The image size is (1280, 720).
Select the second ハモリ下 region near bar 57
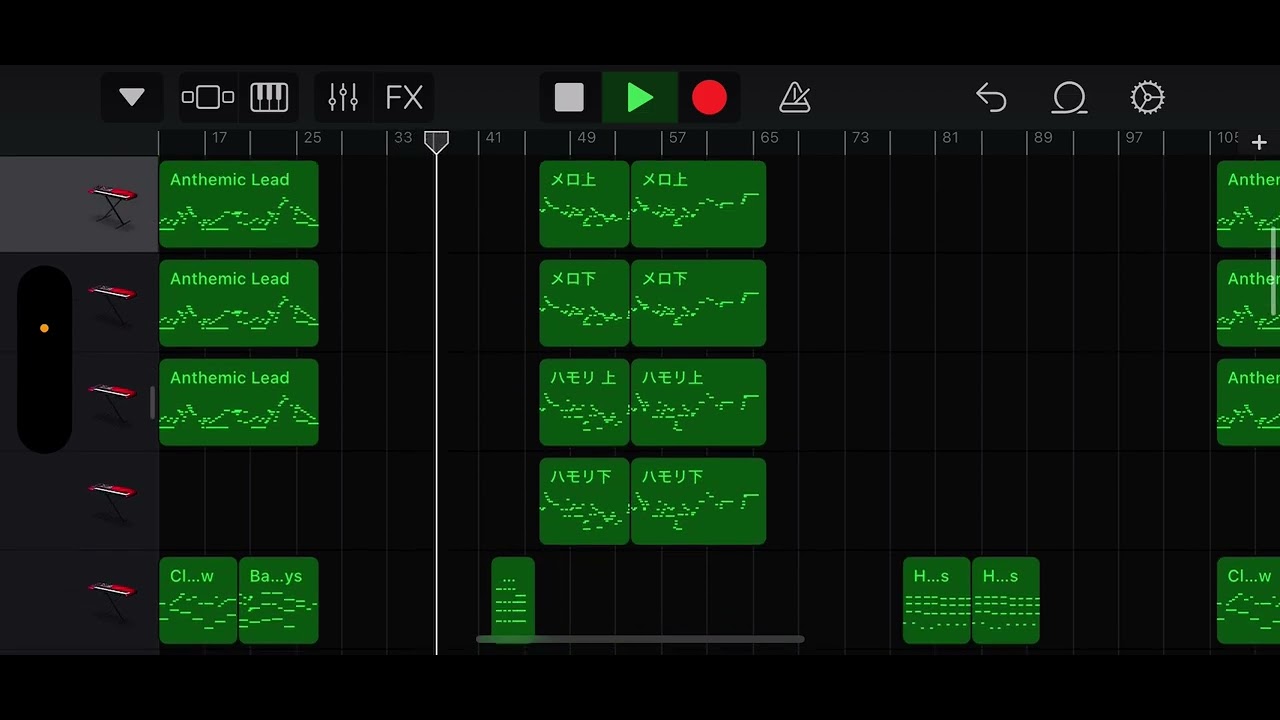tap(698, 501)
